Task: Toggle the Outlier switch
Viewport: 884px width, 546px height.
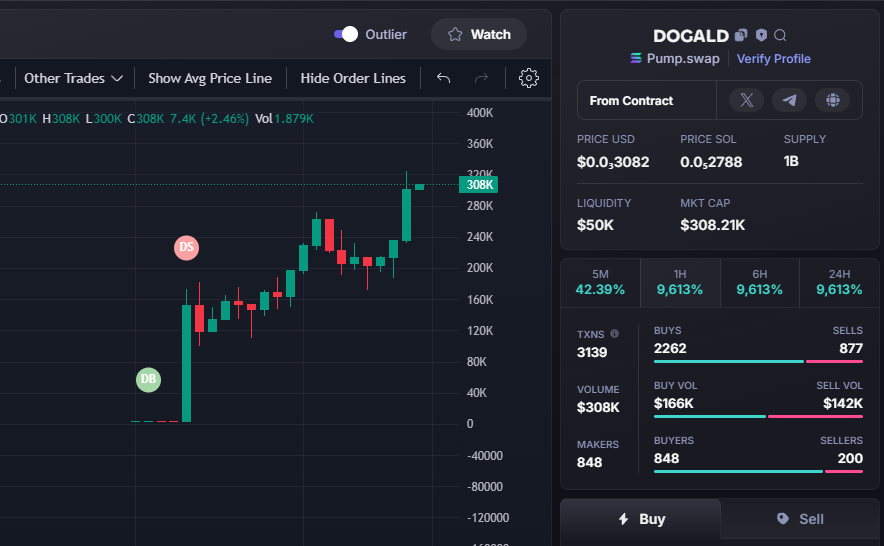Action: [346, 34]
